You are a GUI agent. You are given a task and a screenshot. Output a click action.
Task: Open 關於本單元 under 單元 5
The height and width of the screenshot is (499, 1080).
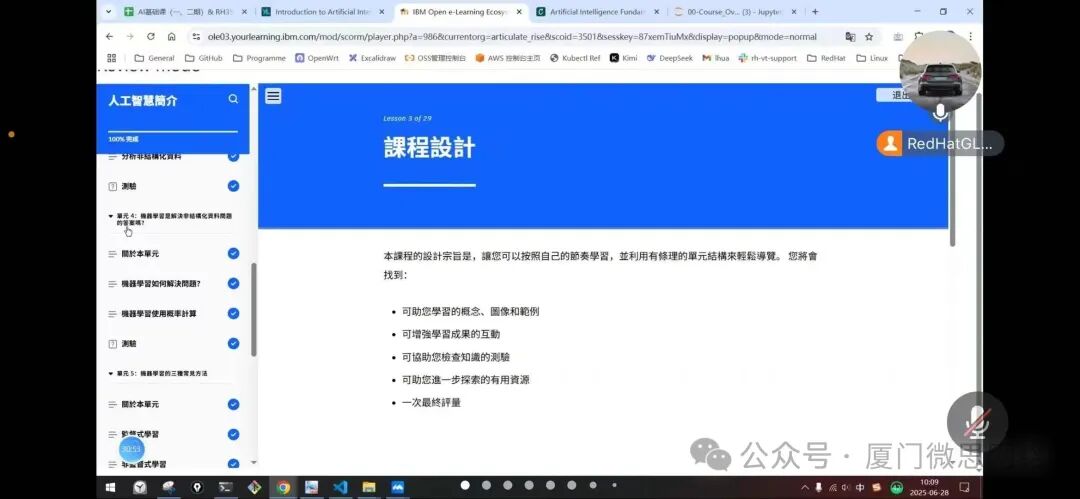point(140,404)
